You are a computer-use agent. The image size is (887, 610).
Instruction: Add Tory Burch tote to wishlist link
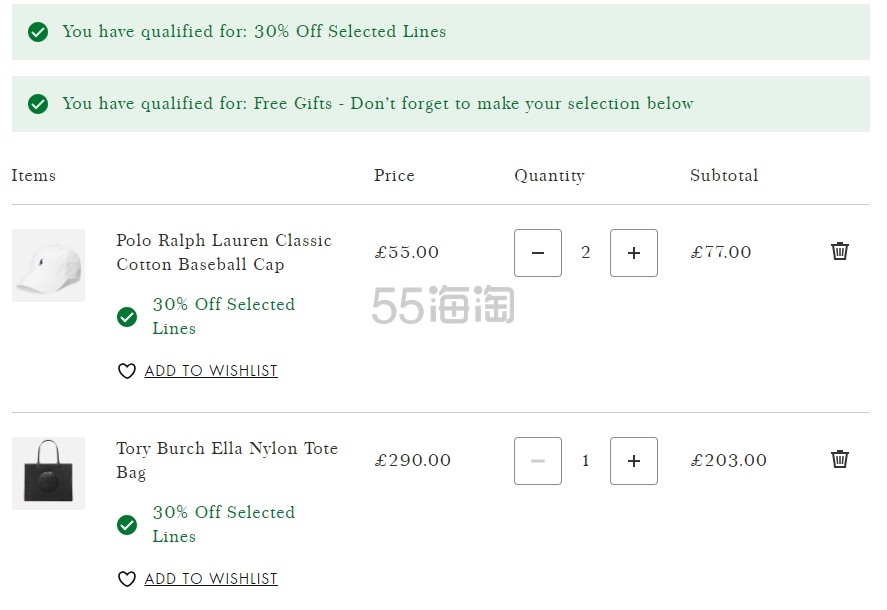pos(211,579)
